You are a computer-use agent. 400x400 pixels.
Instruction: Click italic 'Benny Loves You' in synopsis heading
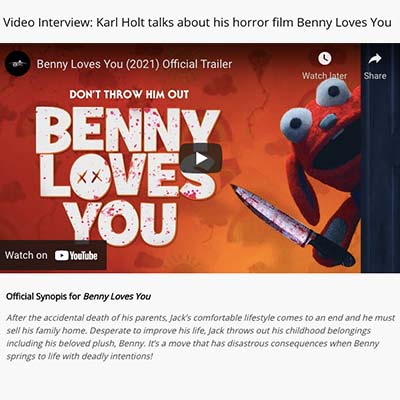click(x=117, y=296)
